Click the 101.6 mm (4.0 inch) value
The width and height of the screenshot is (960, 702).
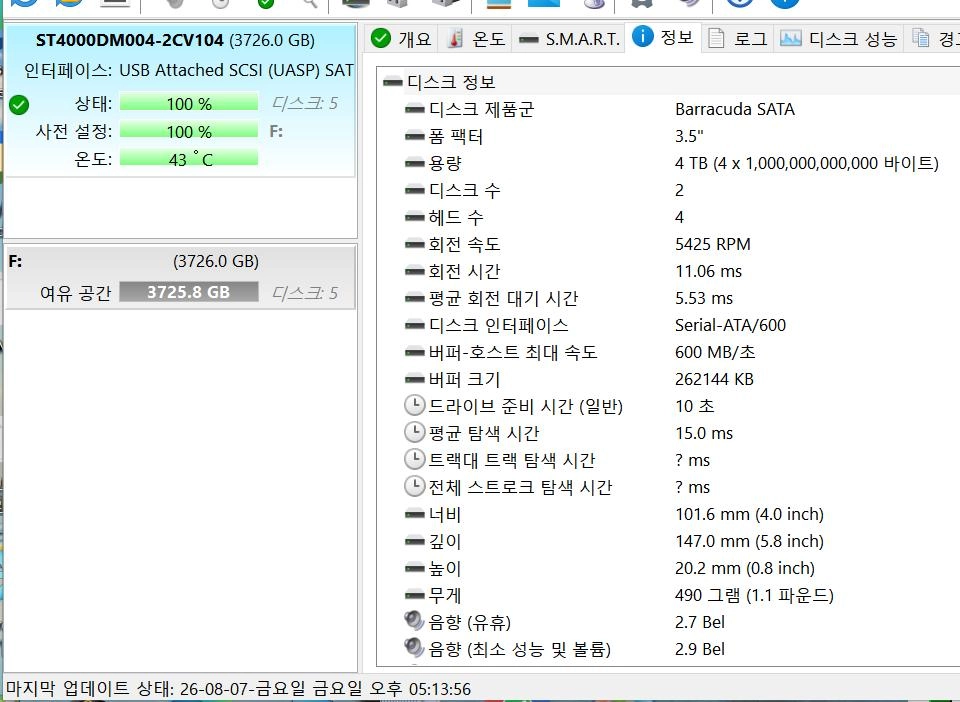(x=749, y=514)
